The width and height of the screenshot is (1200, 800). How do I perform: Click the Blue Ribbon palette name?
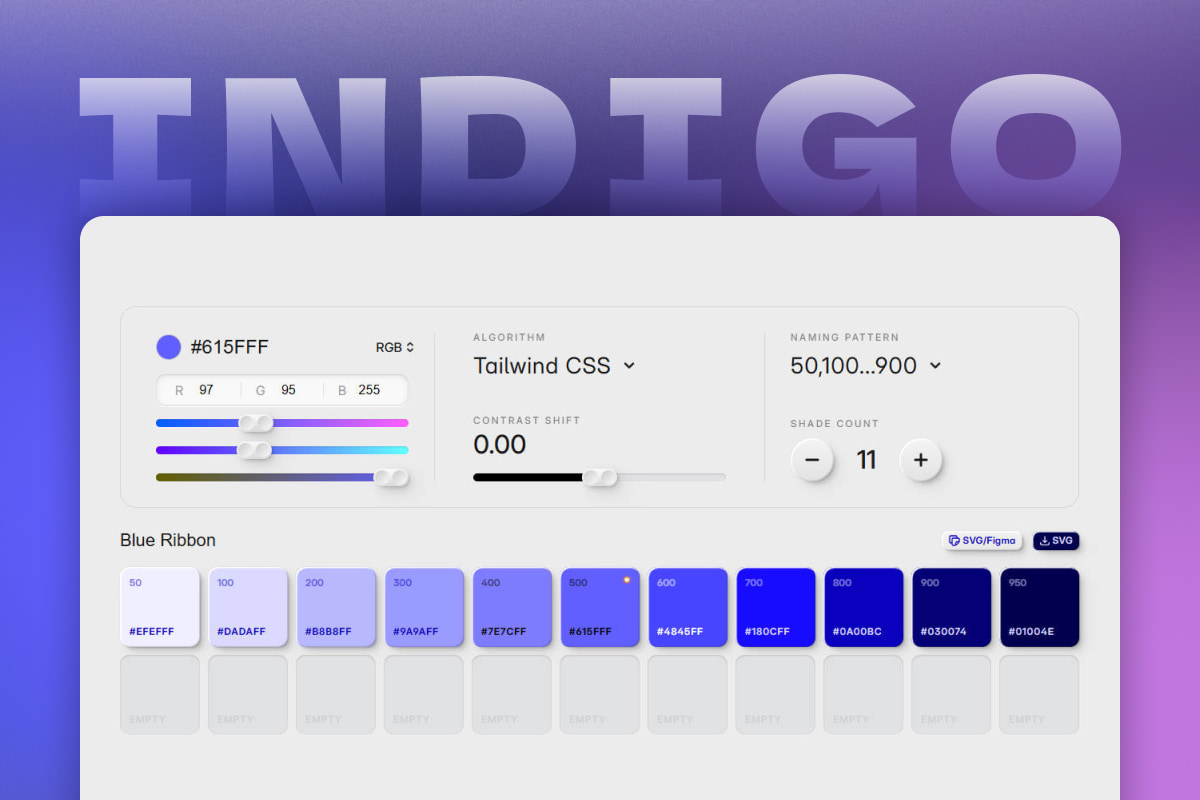(x=168, y=540)
